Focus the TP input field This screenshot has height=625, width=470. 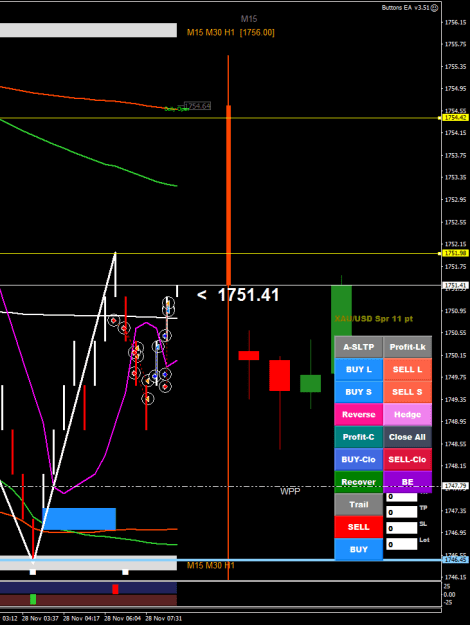pos(401,512)
